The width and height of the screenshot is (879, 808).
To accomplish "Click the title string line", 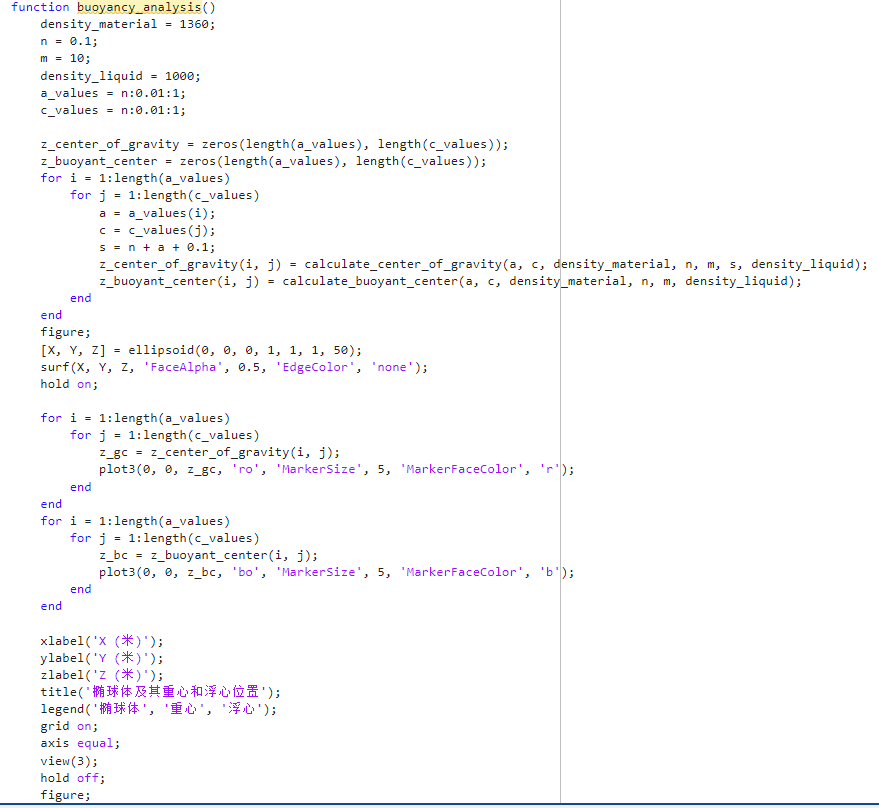I will point(160,692).
